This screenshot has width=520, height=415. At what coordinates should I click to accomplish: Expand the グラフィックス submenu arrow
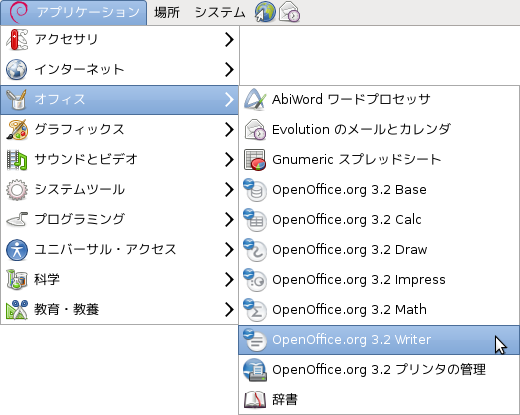coord(229,129)
